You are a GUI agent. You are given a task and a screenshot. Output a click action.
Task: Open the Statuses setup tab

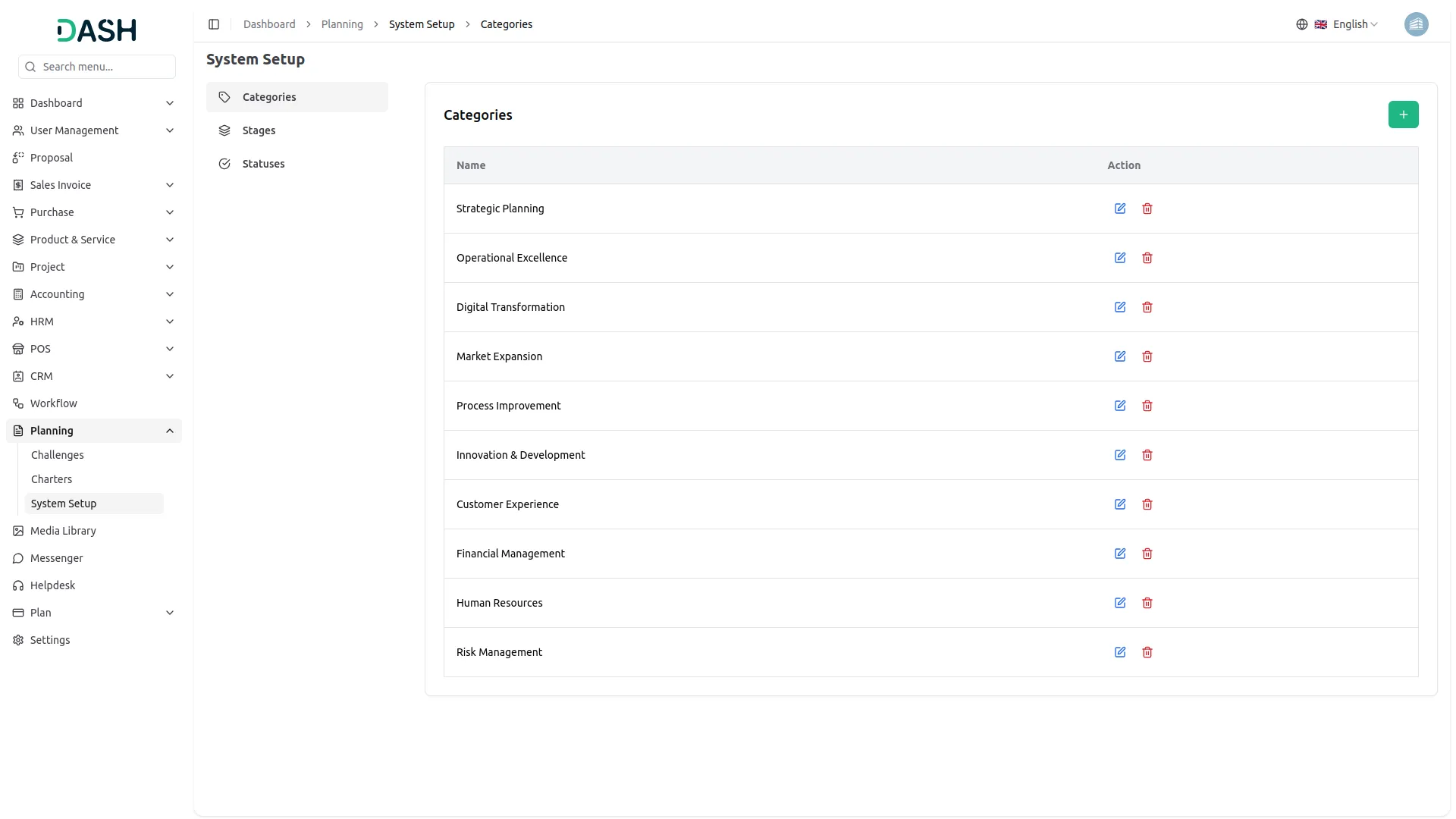263,164
